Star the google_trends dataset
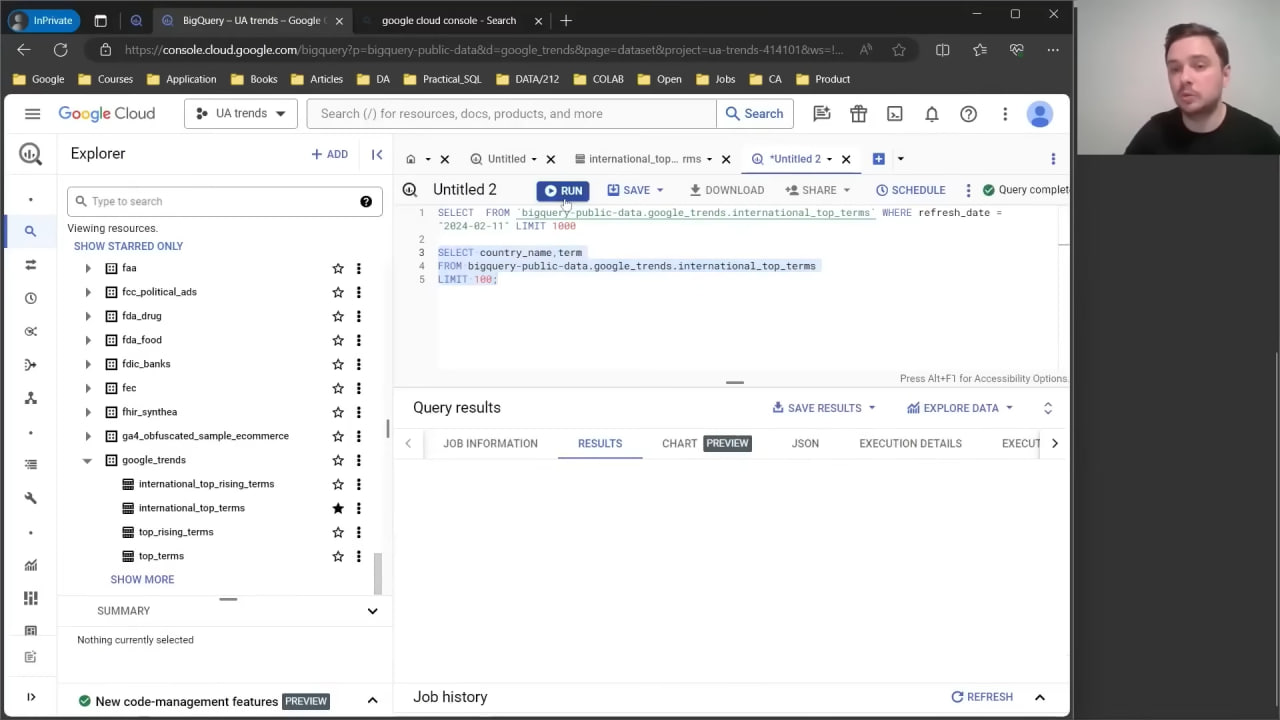 pos(338,460)
